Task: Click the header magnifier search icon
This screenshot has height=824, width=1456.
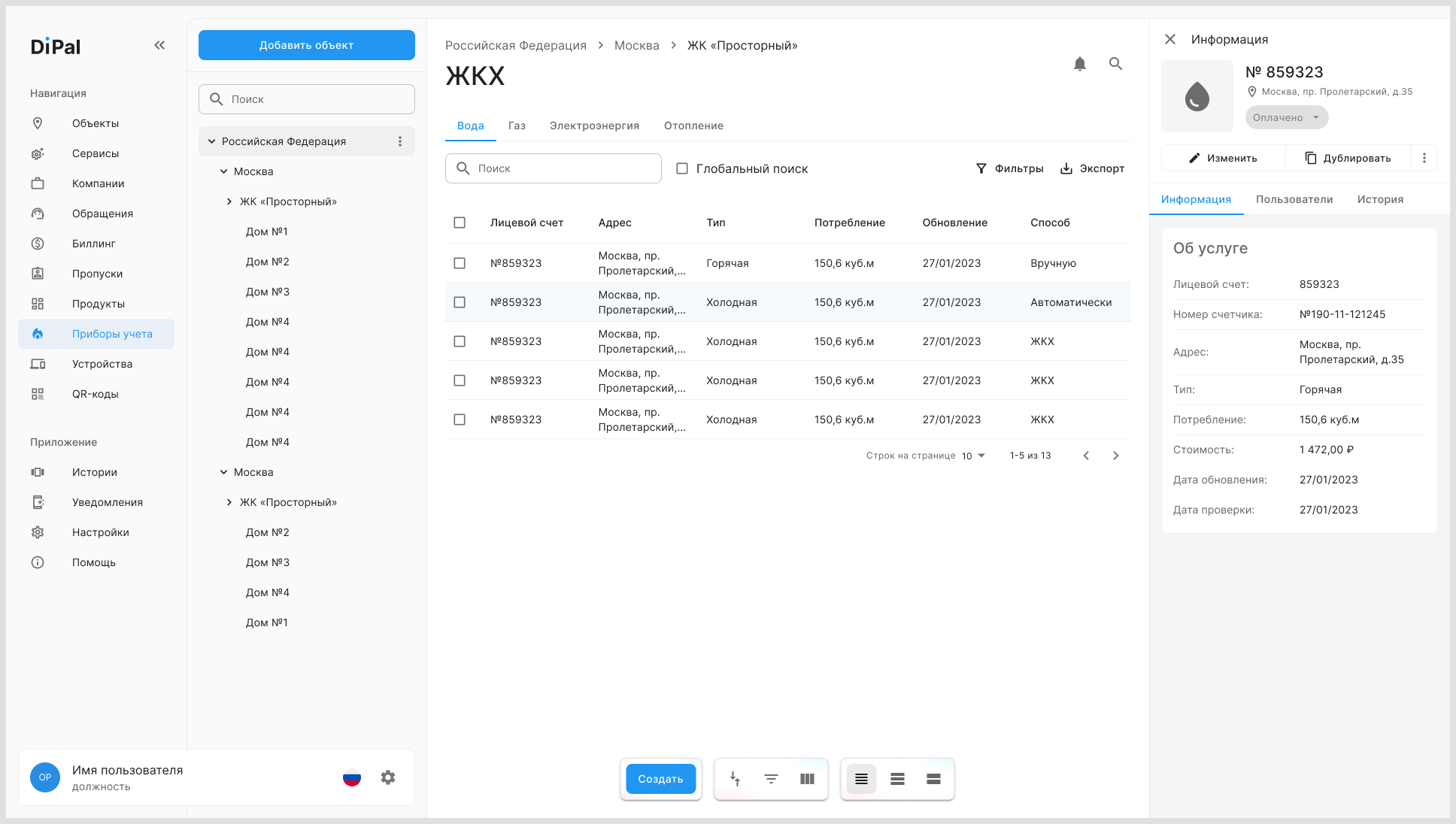Action: click(x=1115, y=64)
